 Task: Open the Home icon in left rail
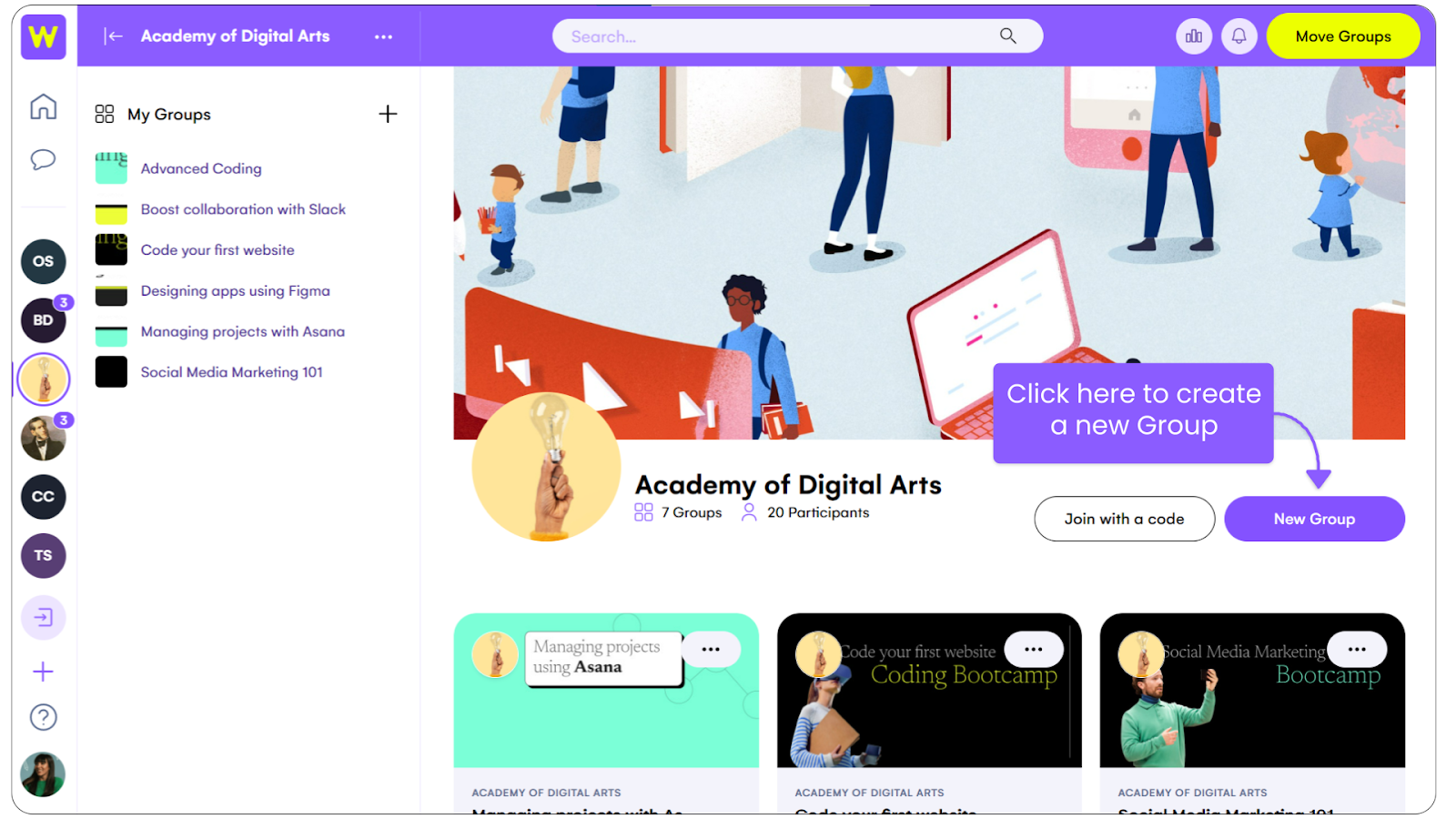click(x=43, y=106)
